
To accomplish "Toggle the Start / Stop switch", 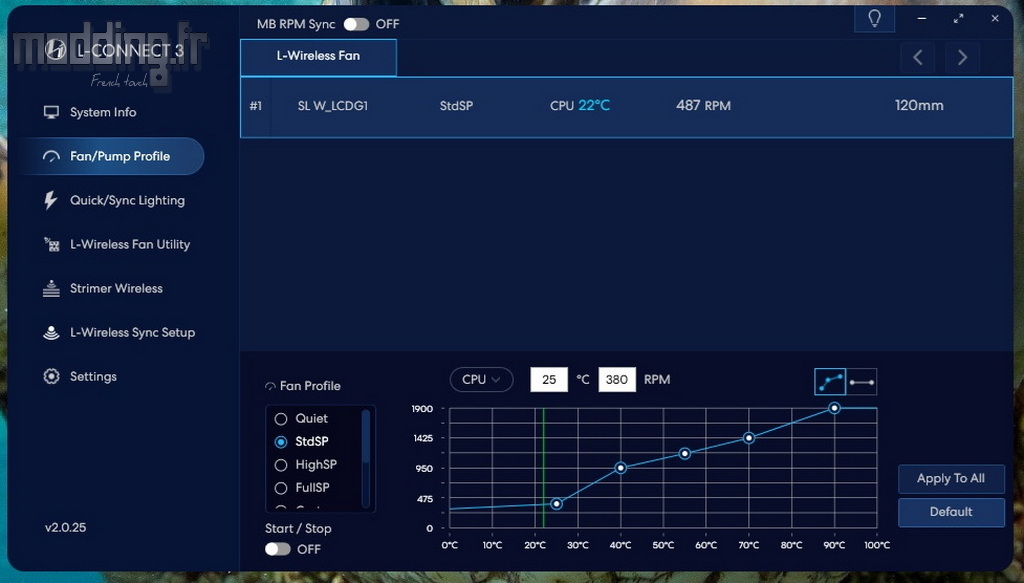I will (278, 549).
